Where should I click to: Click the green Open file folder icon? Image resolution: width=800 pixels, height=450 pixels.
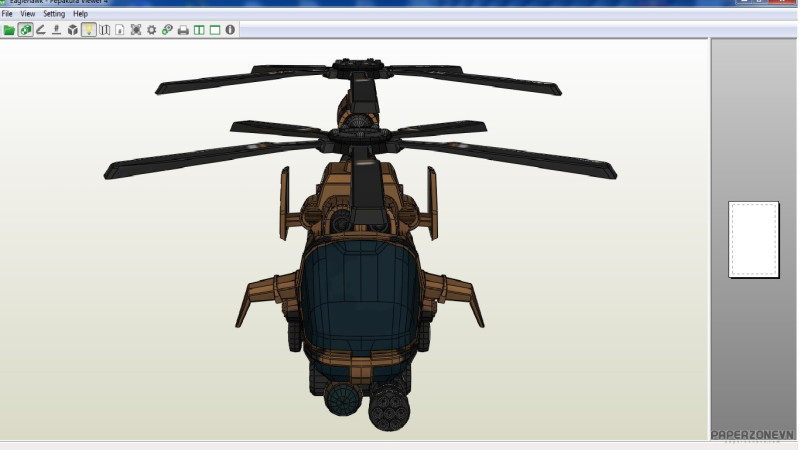pos(9,30)
